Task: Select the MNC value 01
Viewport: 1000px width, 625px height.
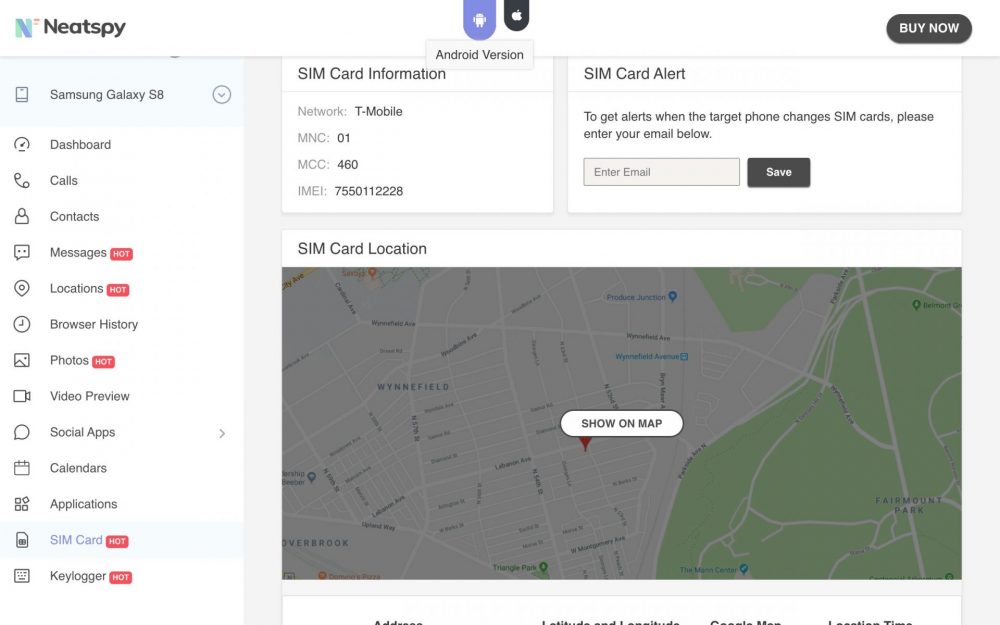Action: (344, 138)
